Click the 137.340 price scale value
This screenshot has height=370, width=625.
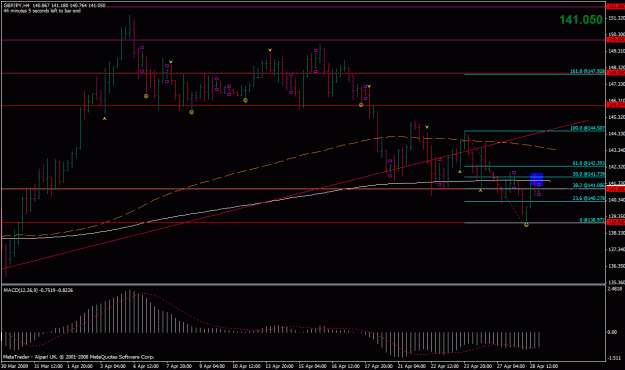(616, 249)
